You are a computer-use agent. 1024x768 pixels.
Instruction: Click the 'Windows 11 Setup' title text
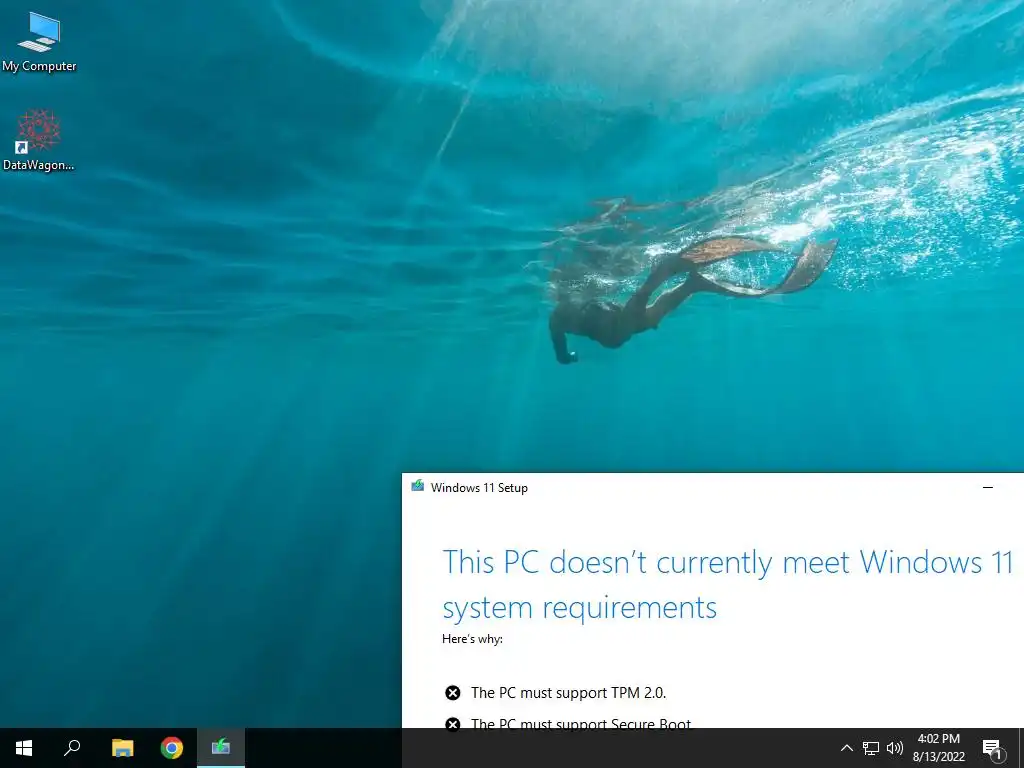tap(479, 488)
